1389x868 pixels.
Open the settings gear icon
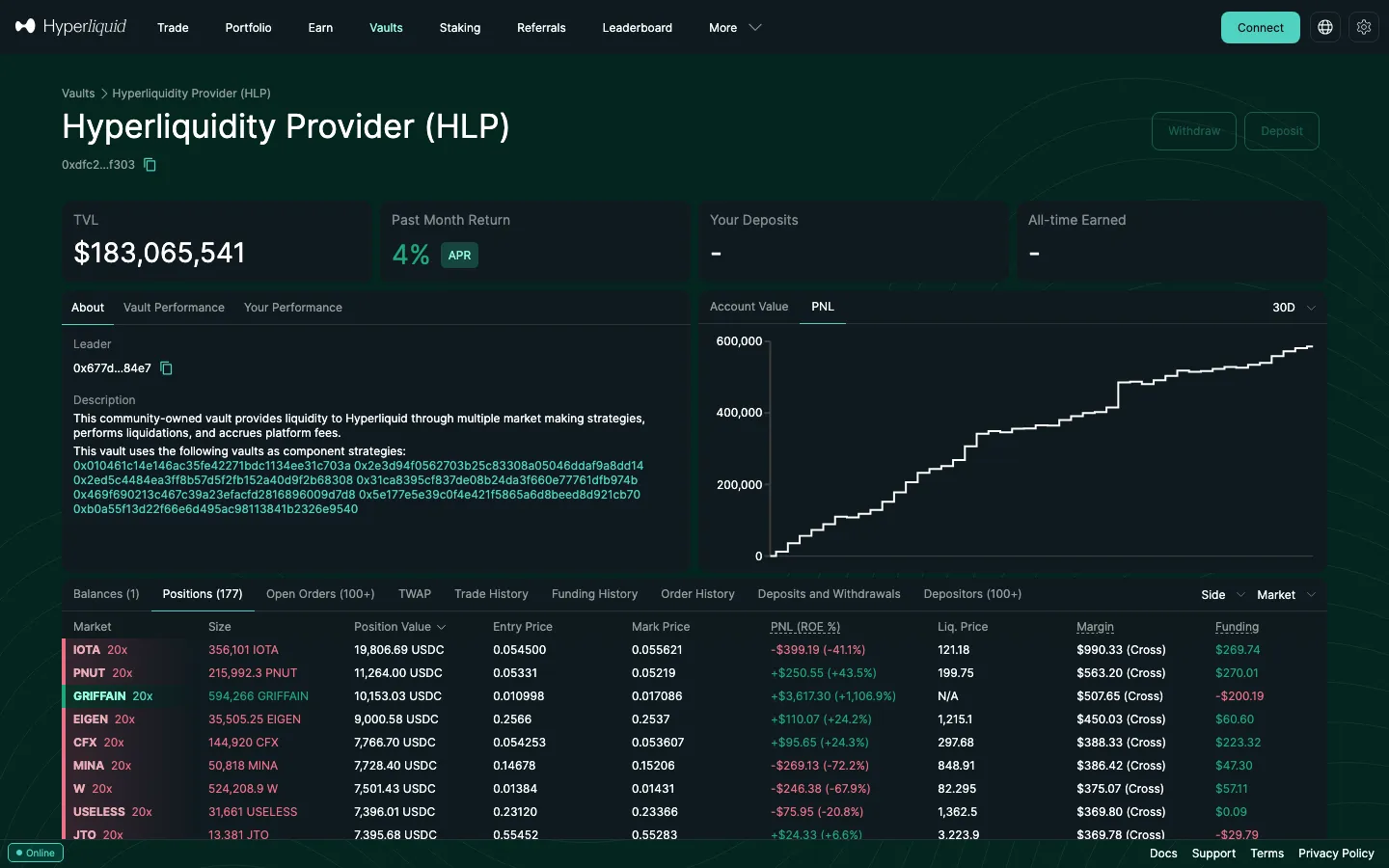pos(1364,27)
